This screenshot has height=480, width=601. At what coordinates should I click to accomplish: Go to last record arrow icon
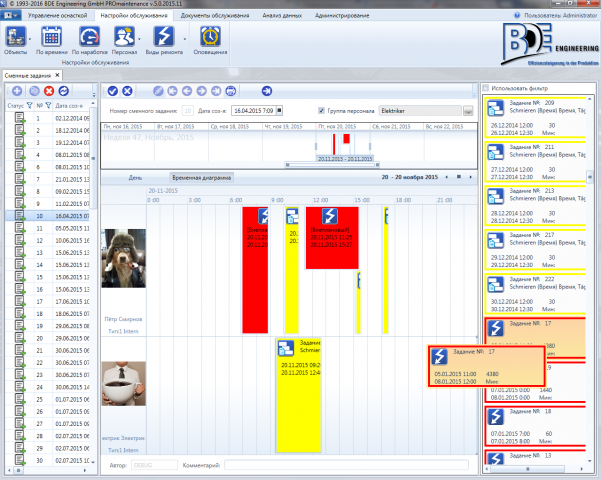[x=216, y=91]
